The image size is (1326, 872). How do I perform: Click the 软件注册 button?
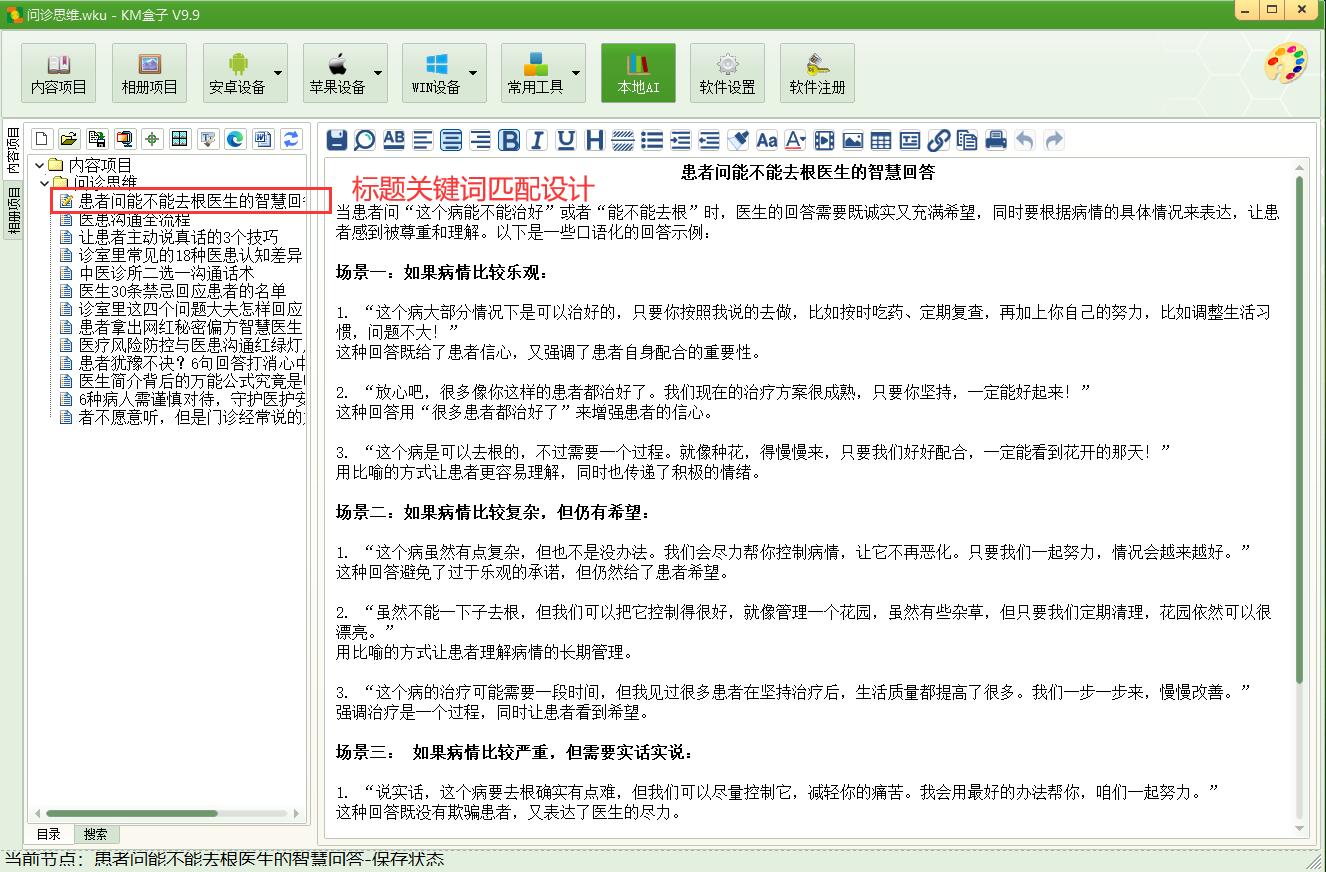coord(817,73)
